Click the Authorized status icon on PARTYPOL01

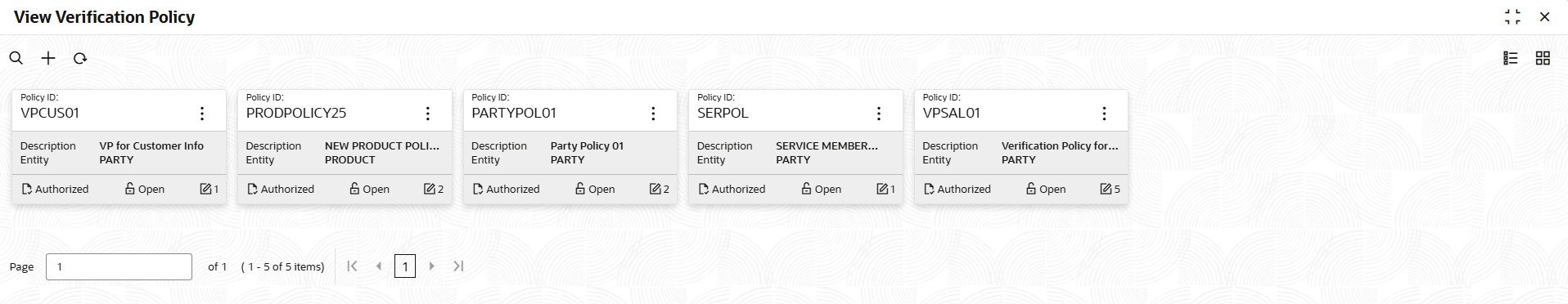tap(478, 189)
